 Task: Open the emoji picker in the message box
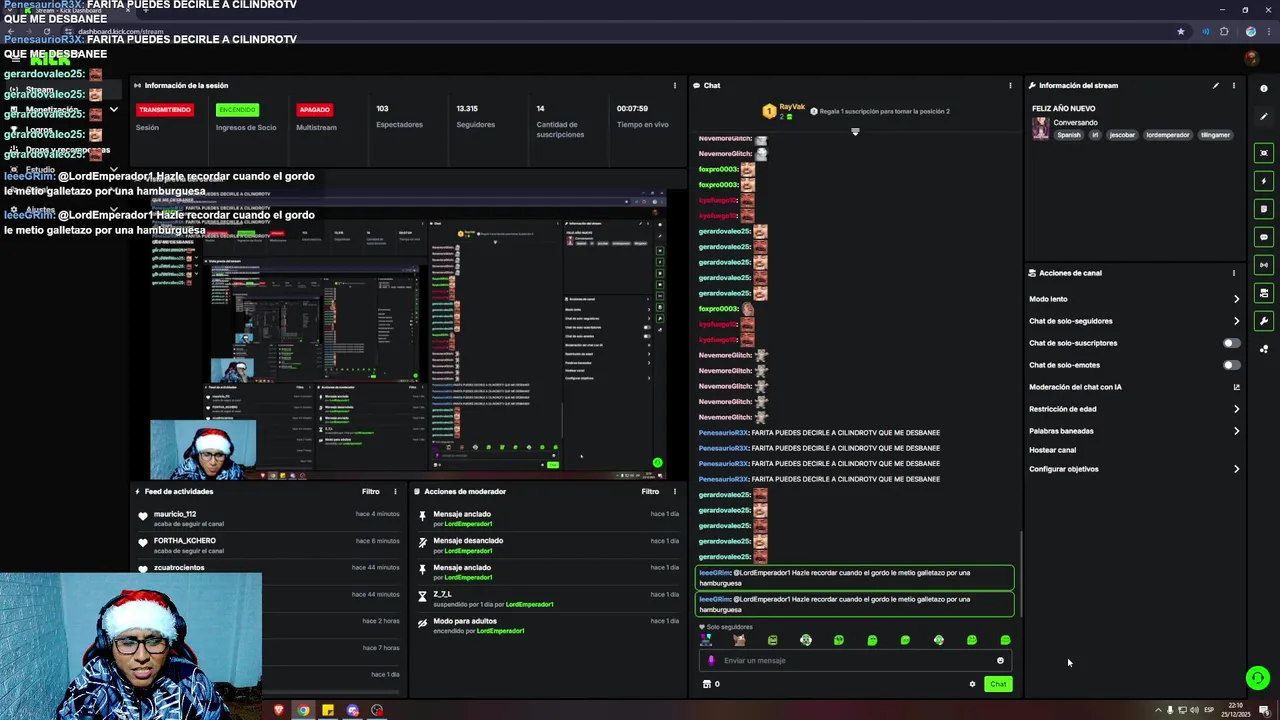click(x=1000, y=660)
